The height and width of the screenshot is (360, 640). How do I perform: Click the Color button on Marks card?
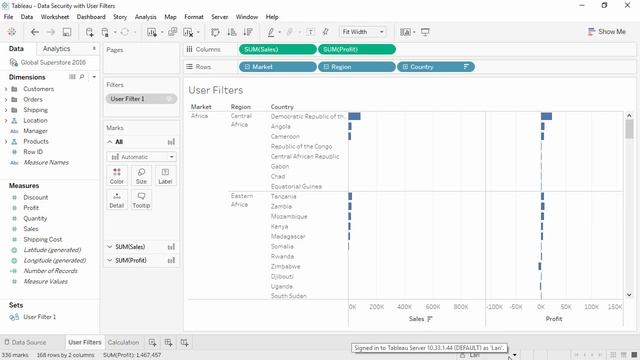pos(117,176)
